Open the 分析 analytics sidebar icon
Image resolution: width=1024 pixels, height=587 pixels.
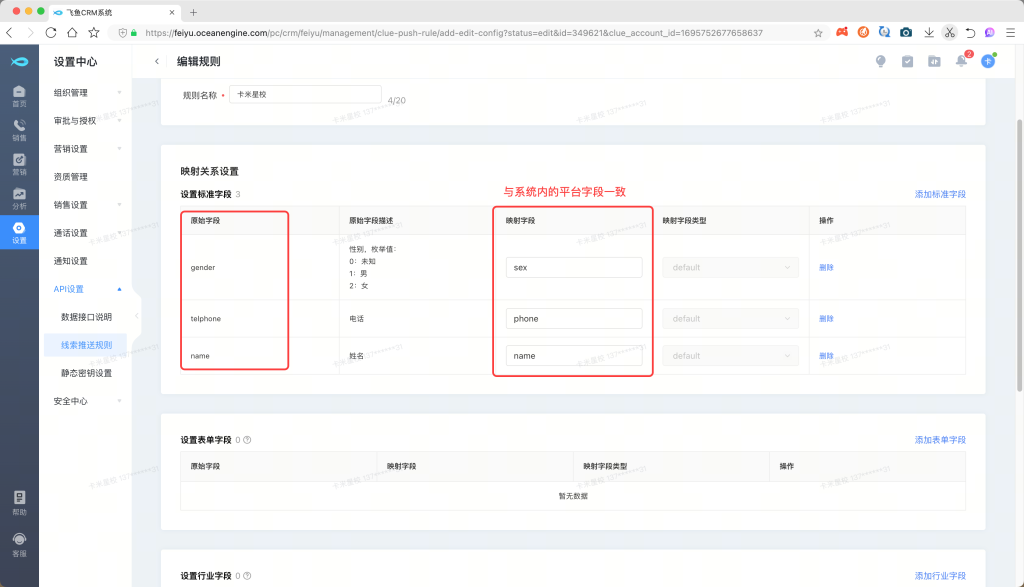click(19, 198)
